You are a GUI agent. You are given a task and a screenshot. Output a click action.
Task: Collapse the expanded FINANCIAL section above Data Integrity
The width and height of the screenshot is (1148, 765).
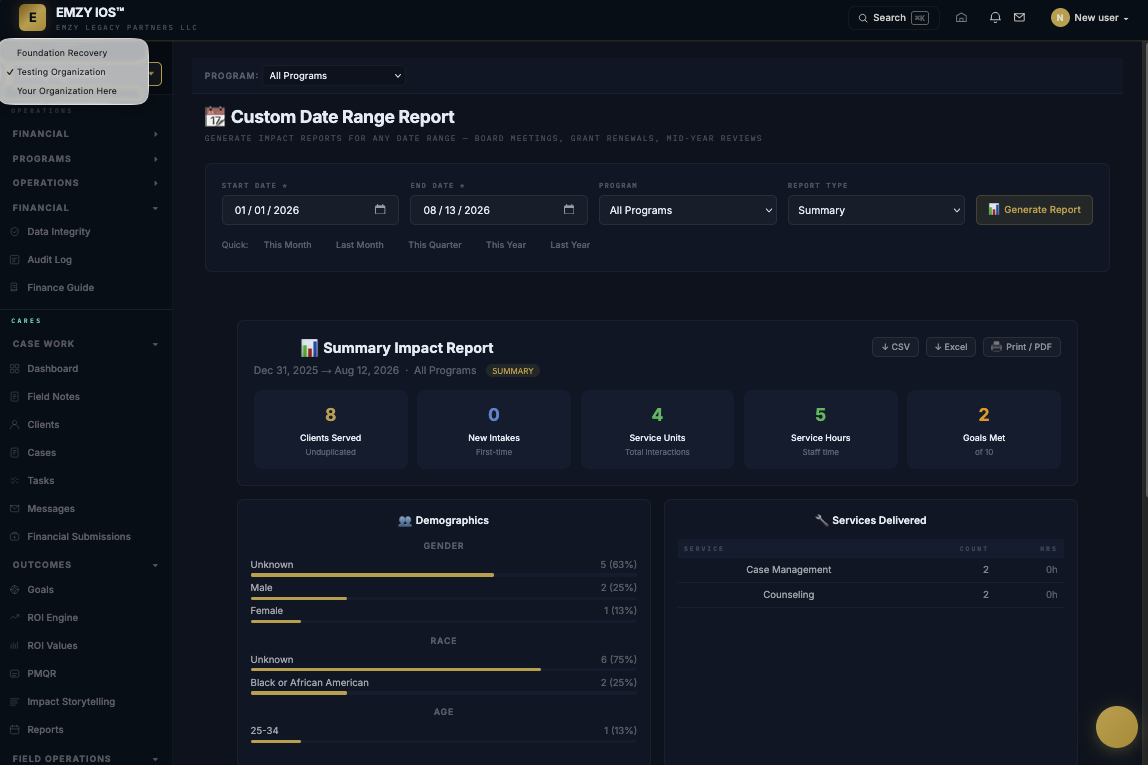pos(85,208)
